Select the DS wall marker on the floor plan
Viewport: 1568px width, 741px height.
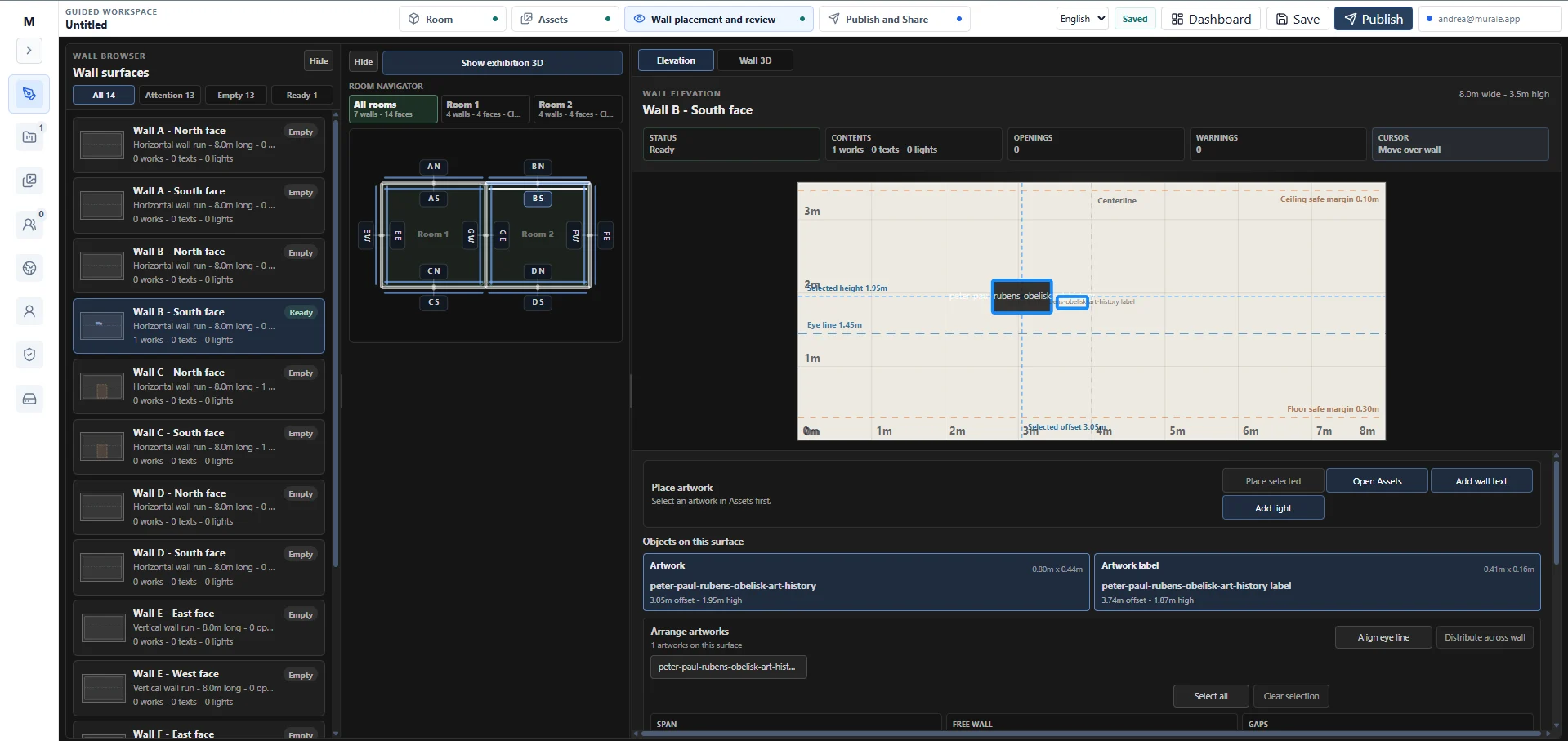(538, 302)
